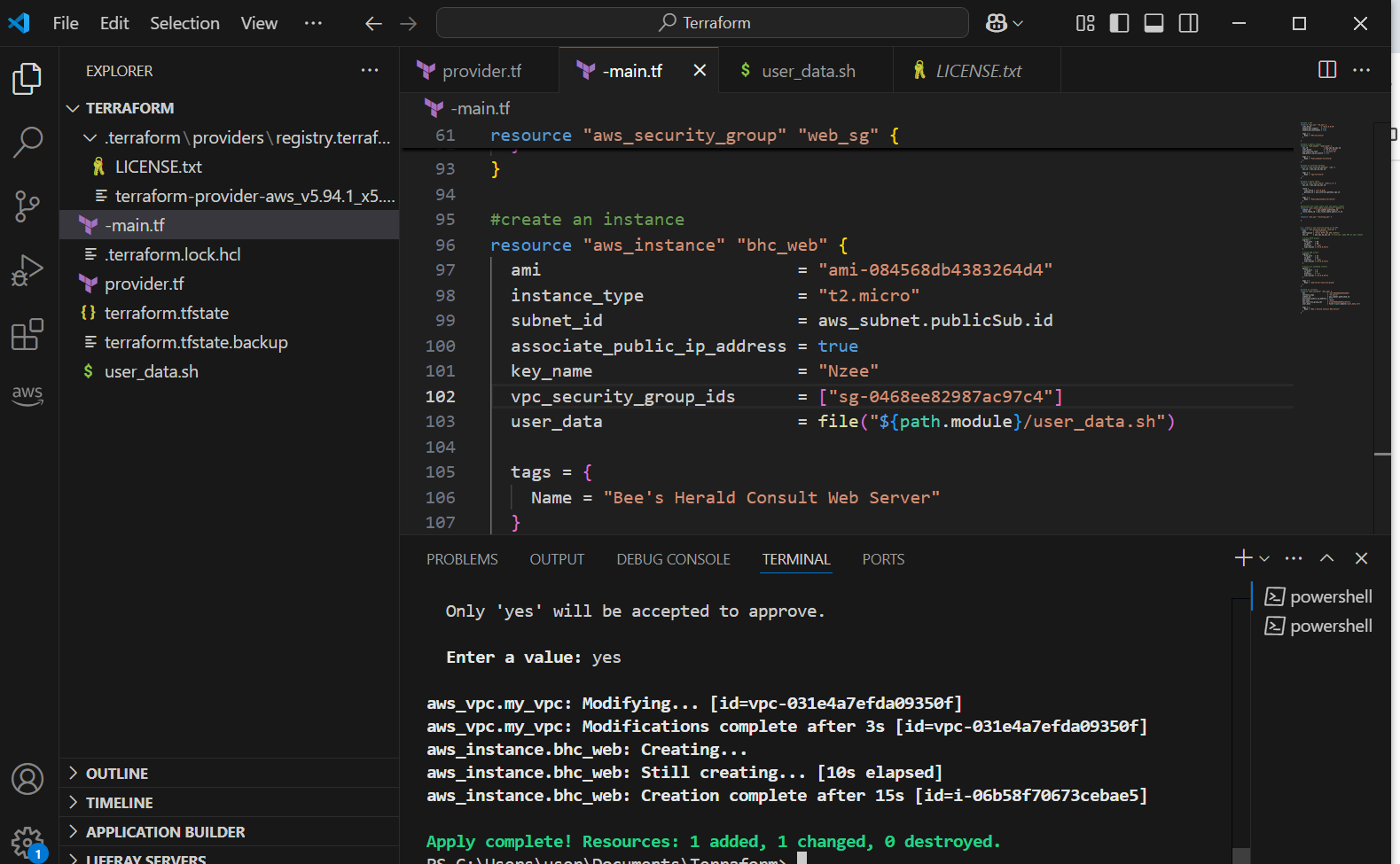Switch to the provider.tf tab
The width and height of the screenshot is (1400, 864).
pyautogui.click(x=479, y=70)
